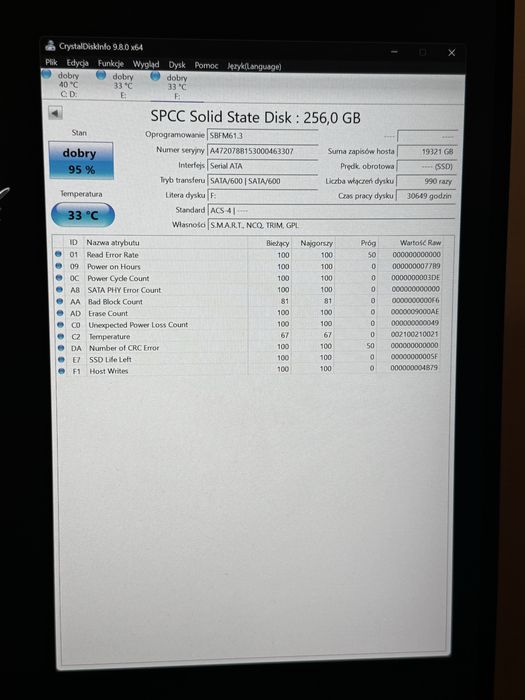Select the Number of CRC Error row
525x700 pixels.
click(248, 347)
